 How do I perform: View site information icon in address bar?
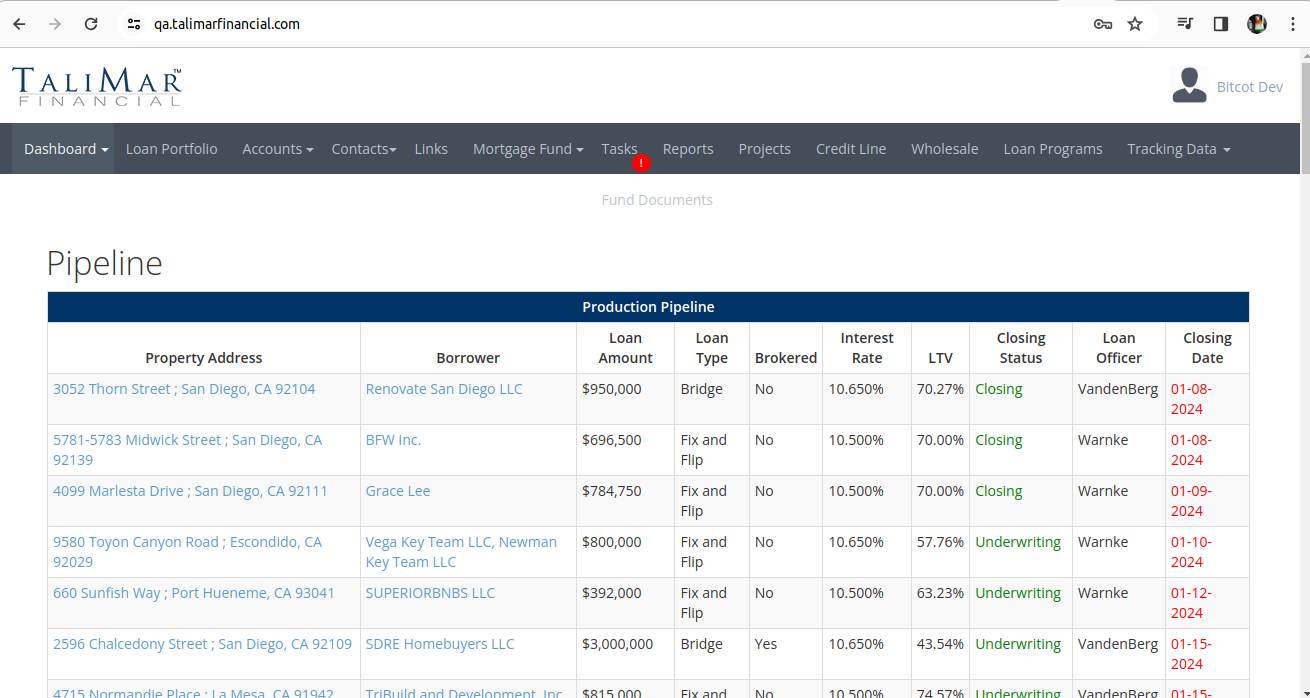(x=134, y=24)
